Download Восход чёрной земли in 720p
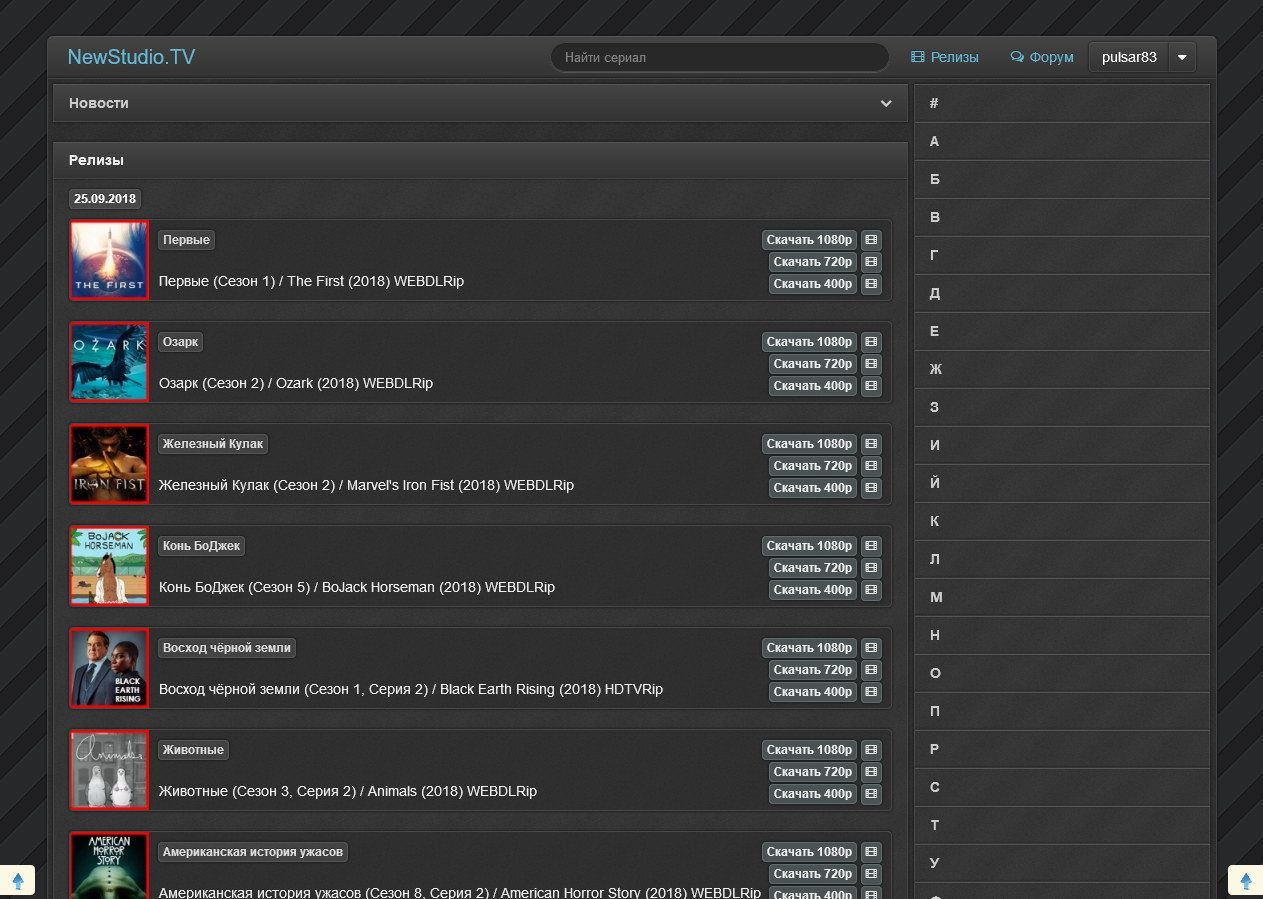 [x=813, y=670]
